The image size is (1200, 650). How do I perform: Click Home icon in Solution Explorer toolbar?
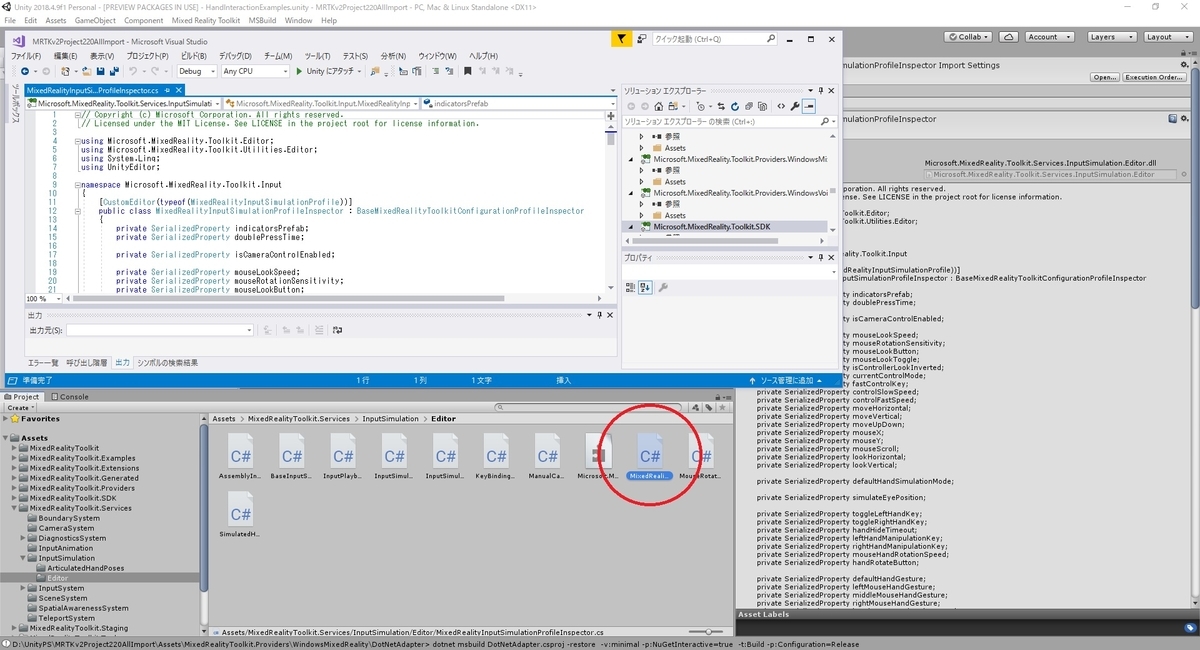658,106
